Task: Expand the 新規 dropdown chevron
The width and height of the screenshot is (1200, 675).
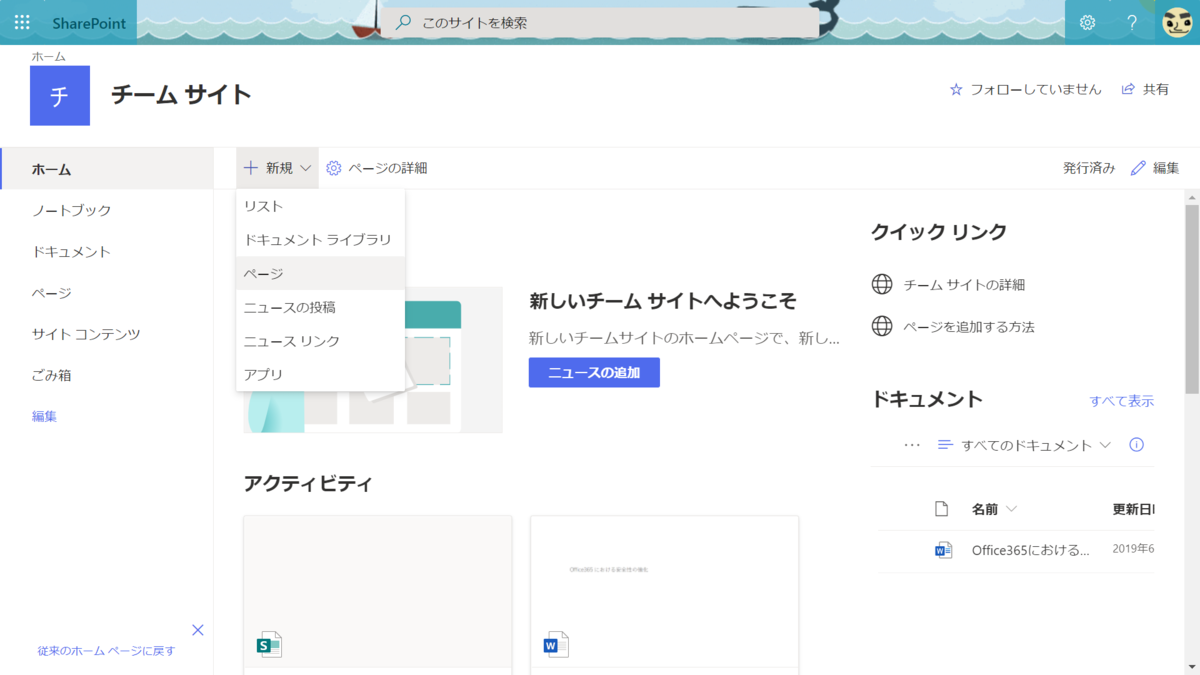Action: click(x=305, y=168)
